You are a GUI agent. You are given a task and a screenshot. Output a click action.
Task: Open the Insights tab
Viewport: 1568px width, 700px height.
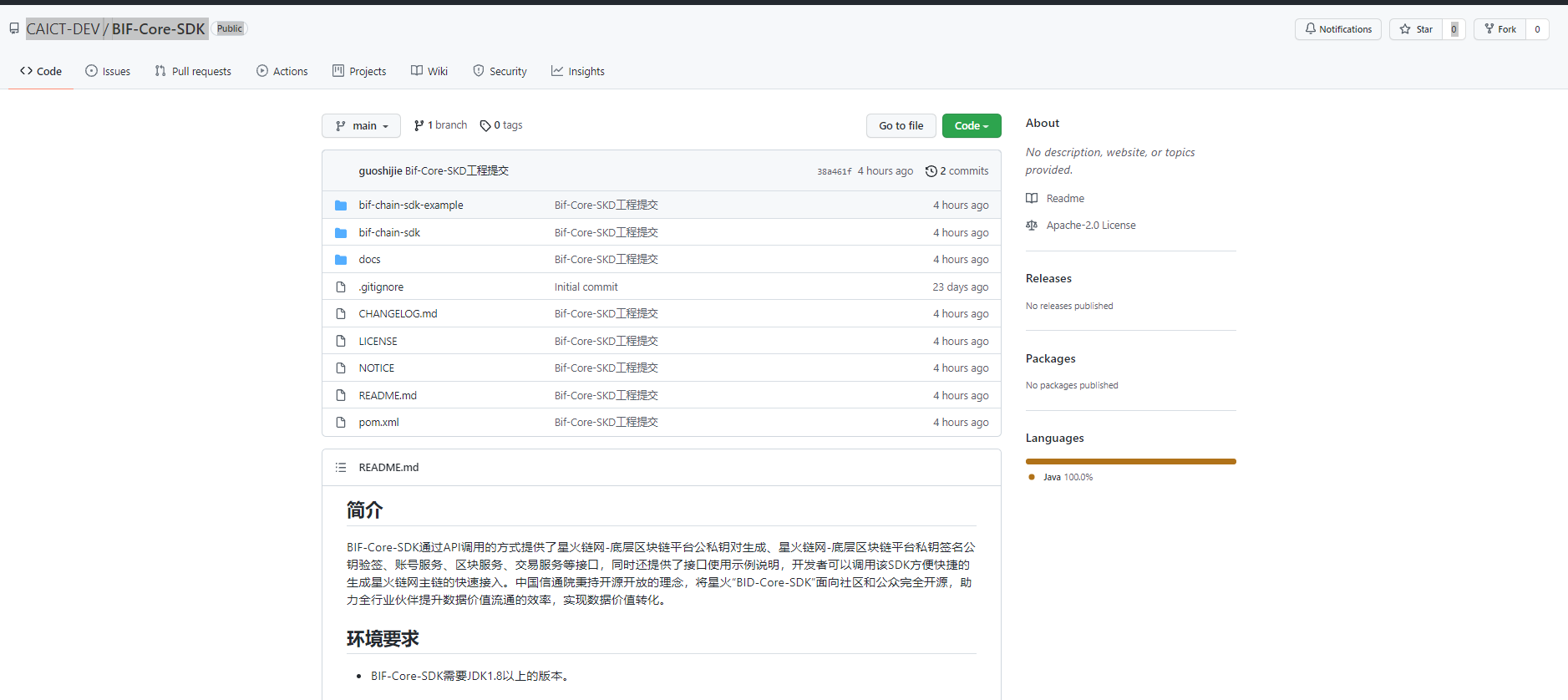[578, 72]
